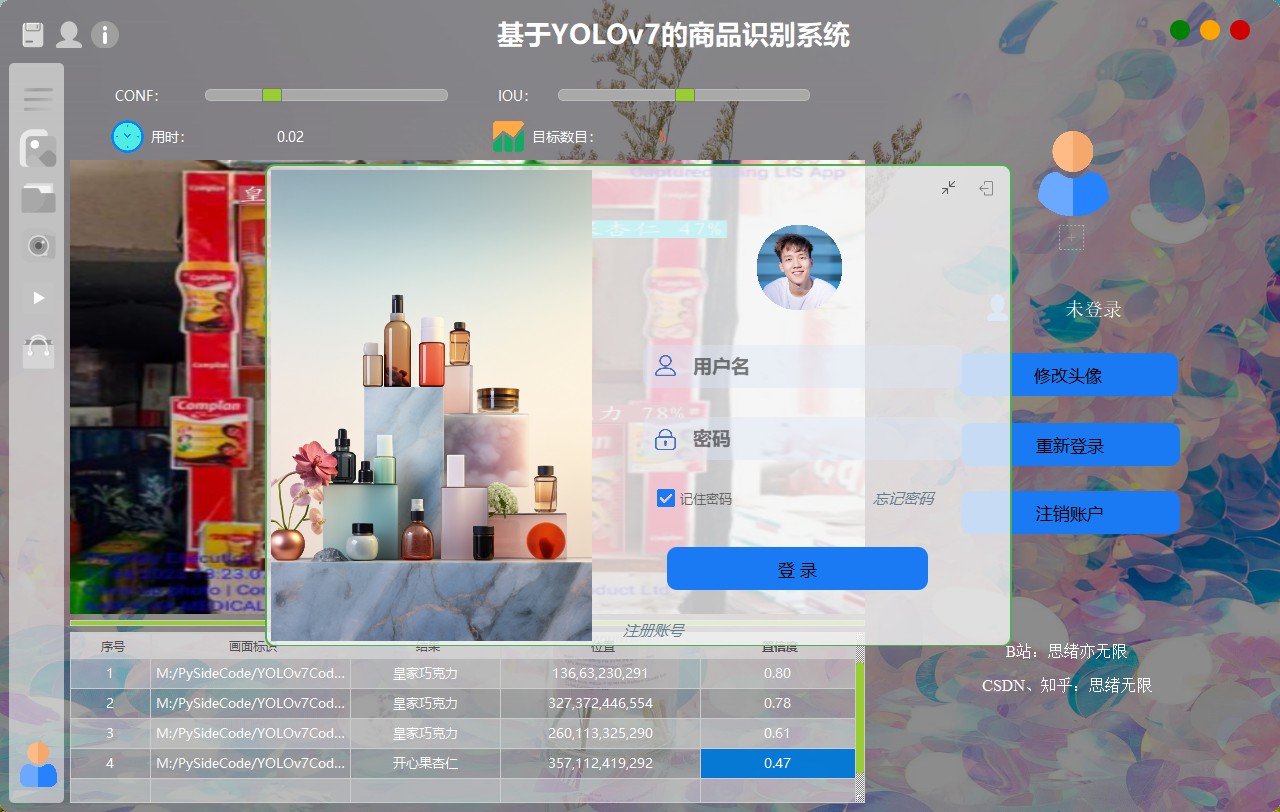
Task: Click the 修改头像 button
Action: (x=1070, y=376)
